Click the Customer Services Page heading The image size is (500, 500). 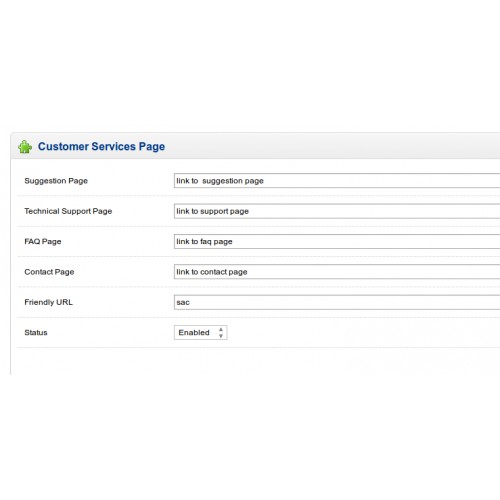(101, 147)
